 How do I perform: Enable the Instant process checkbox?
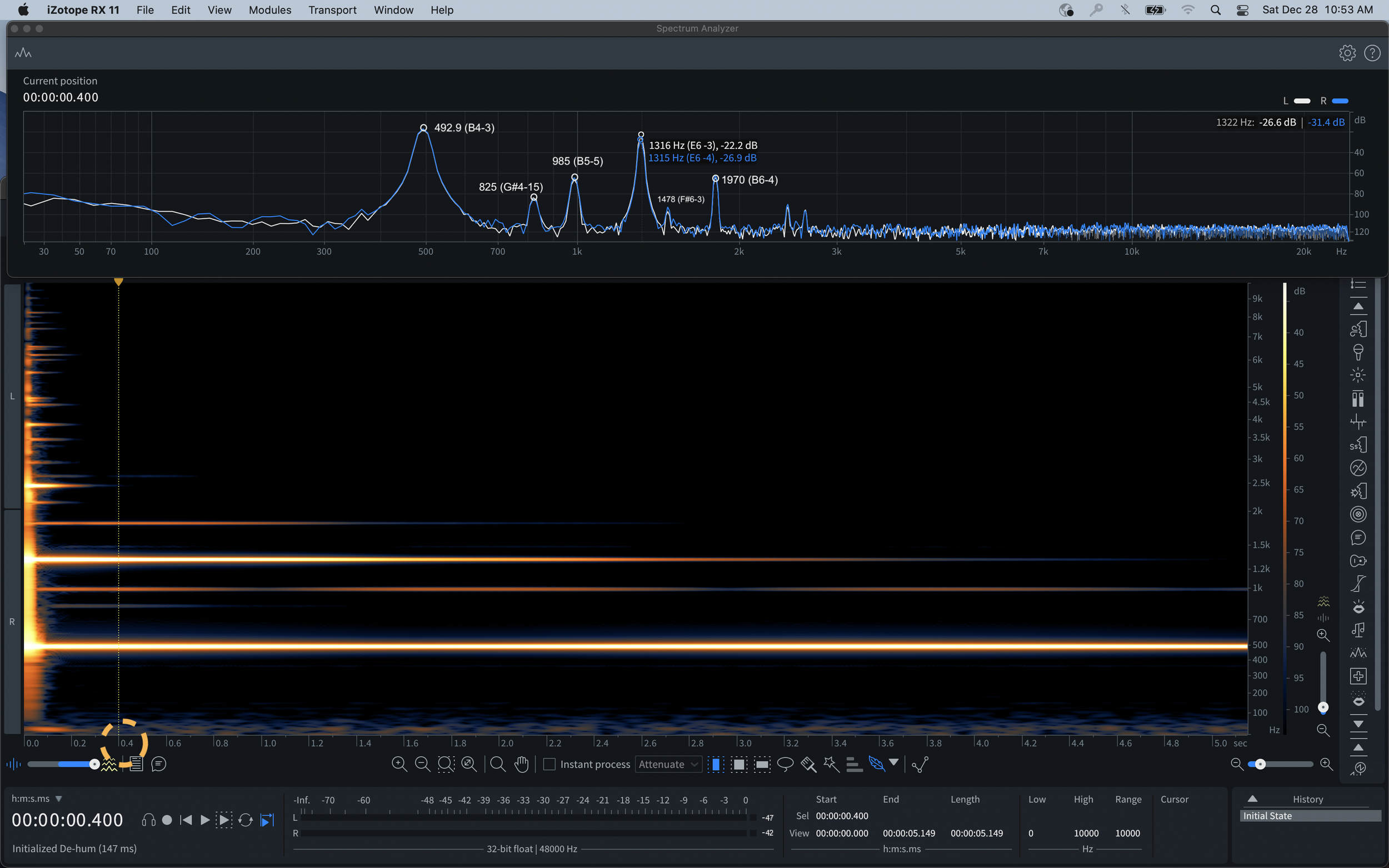549,764
